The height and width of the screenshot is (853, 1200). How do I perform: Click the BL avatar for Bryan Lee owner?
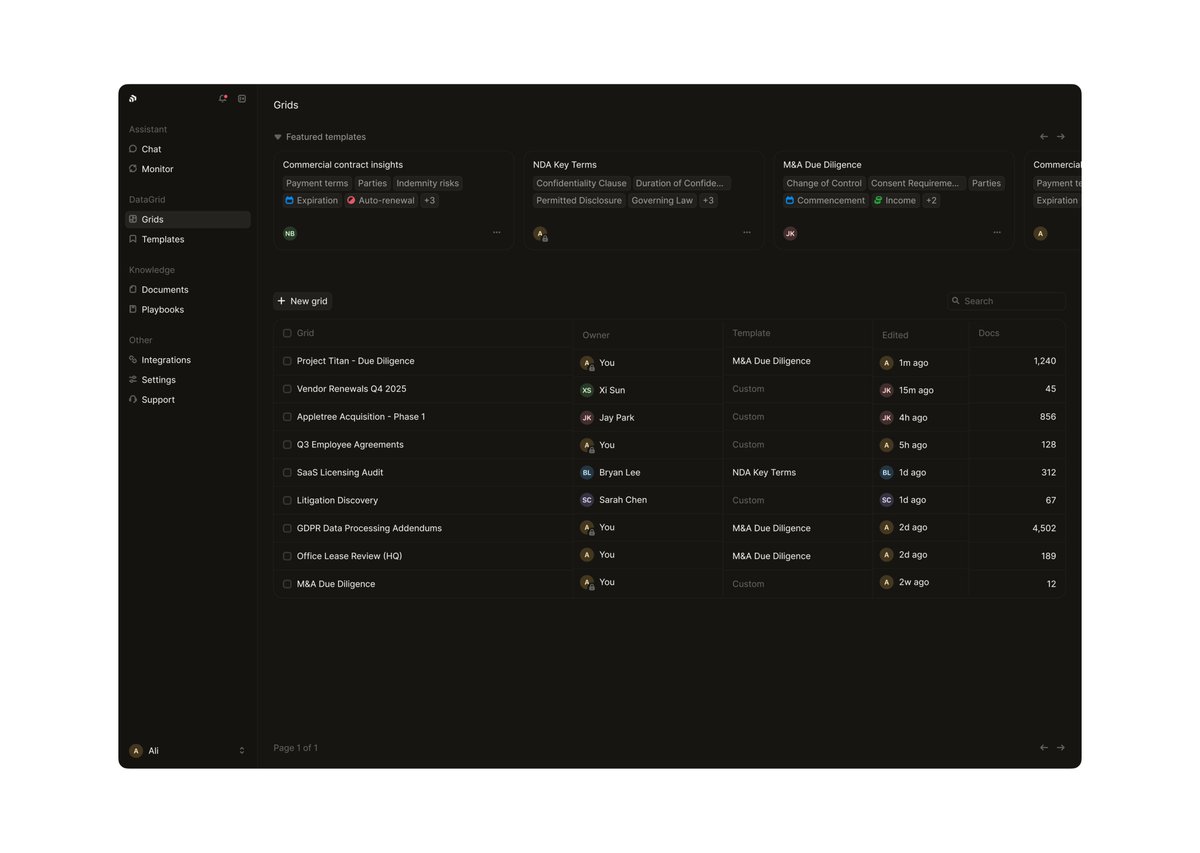point(587,472)
